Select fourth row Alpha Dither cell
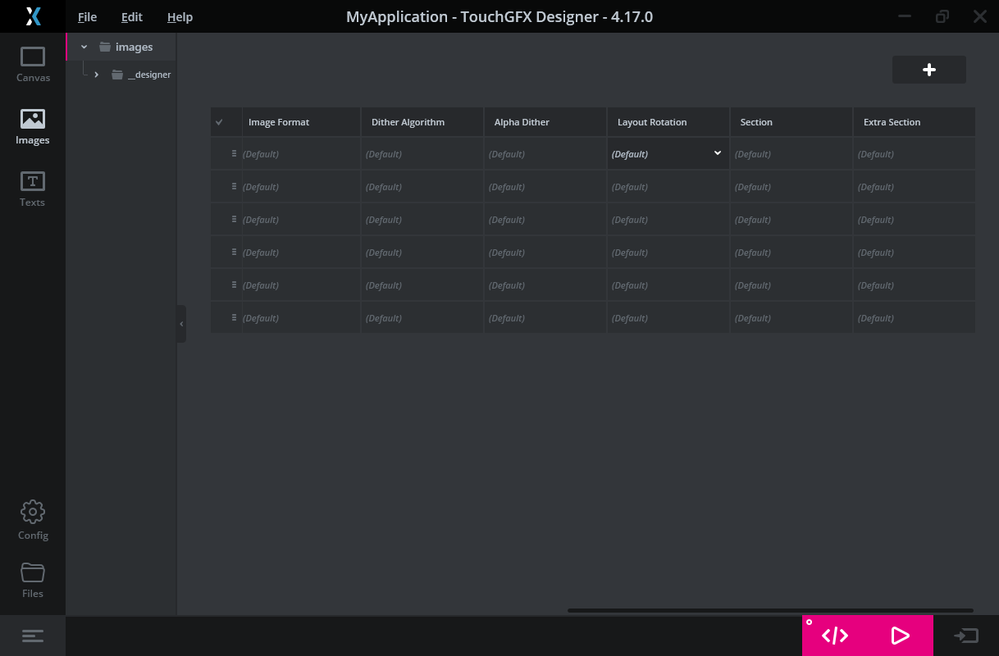Screen dimensions: 999x656 pos(545,252)
